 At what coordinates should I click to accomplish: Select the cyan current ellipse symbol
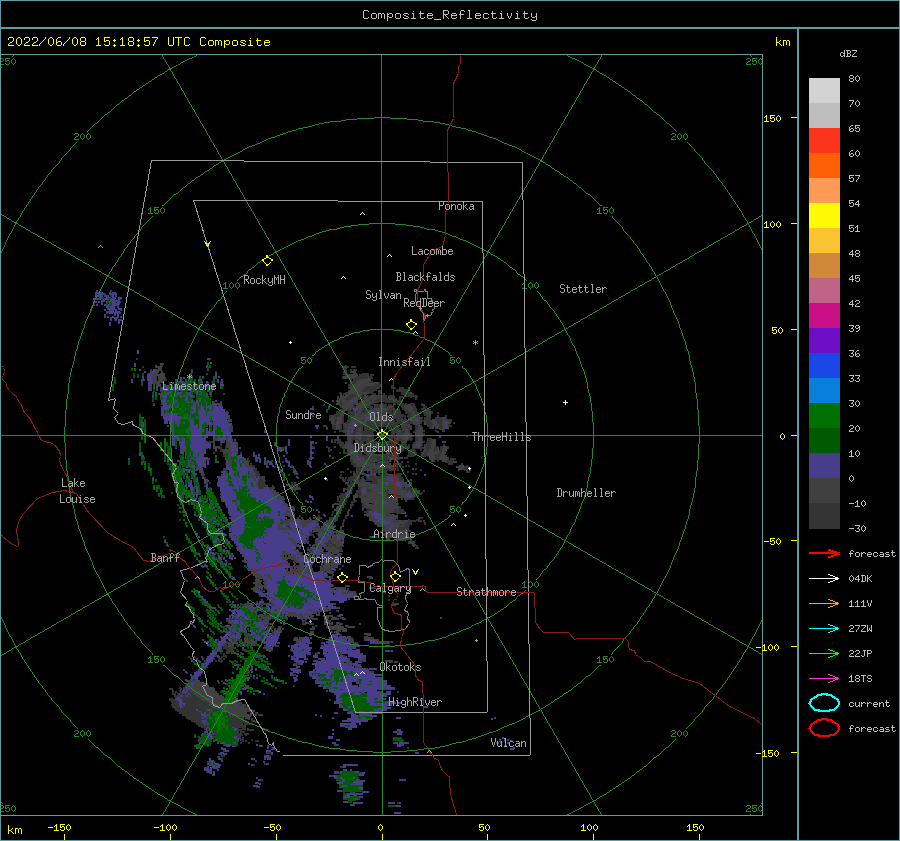point(824,703)
